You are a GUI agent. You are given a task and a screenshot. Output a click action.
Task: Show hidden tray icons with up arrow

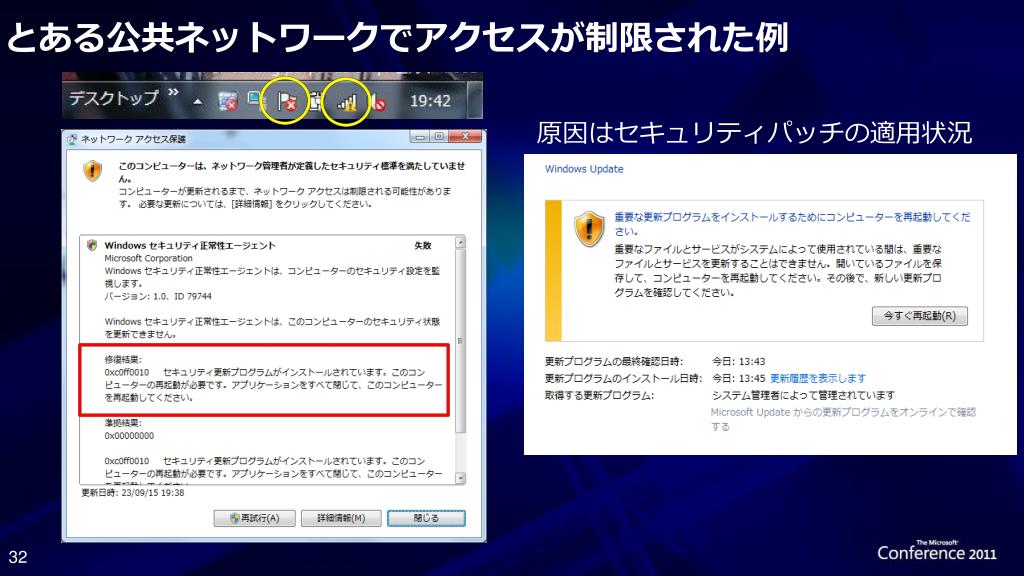[x=198, y=101]
